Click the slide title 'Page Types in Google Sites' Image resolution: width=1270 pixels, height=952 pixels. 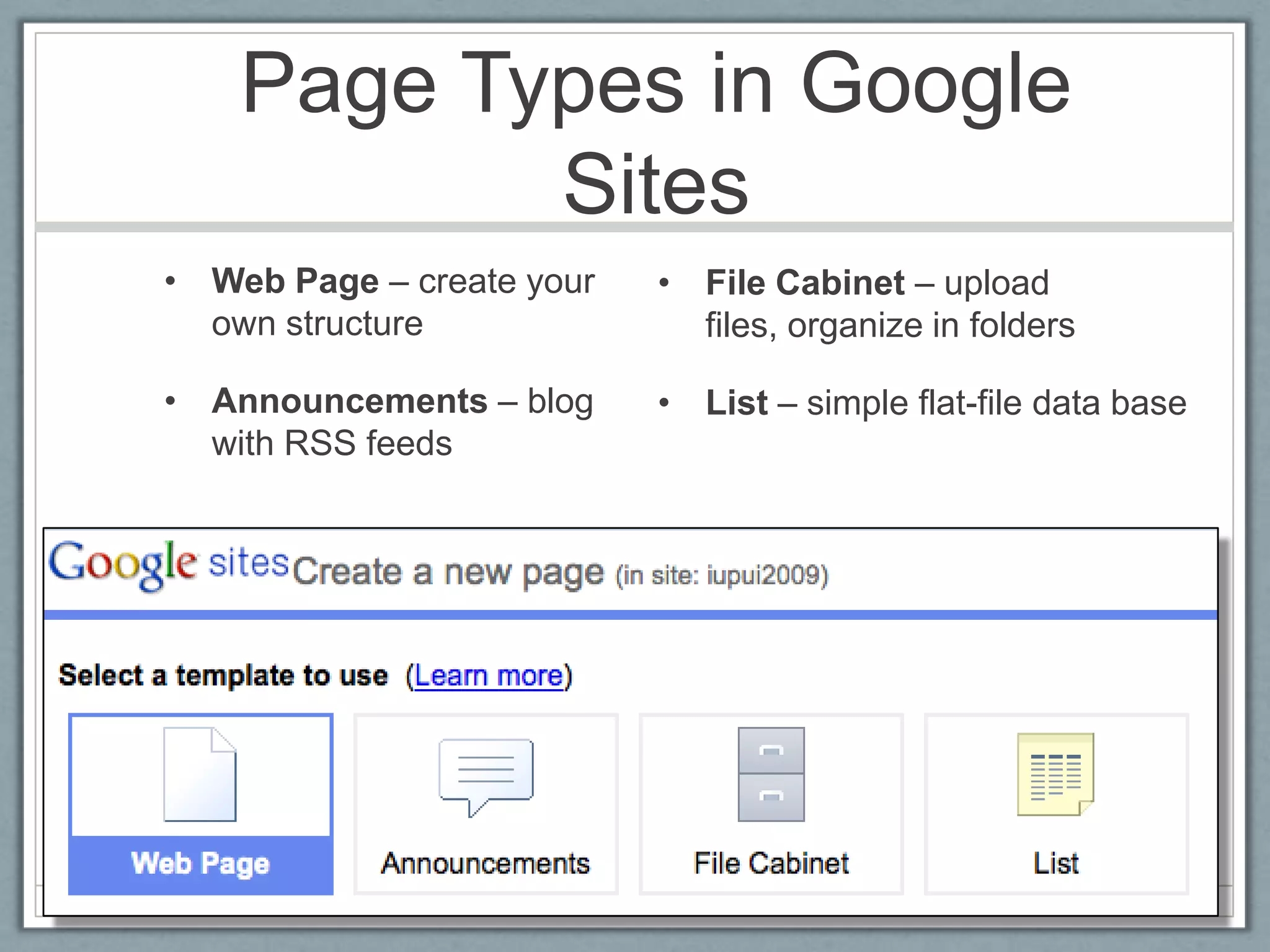point(655,132)
